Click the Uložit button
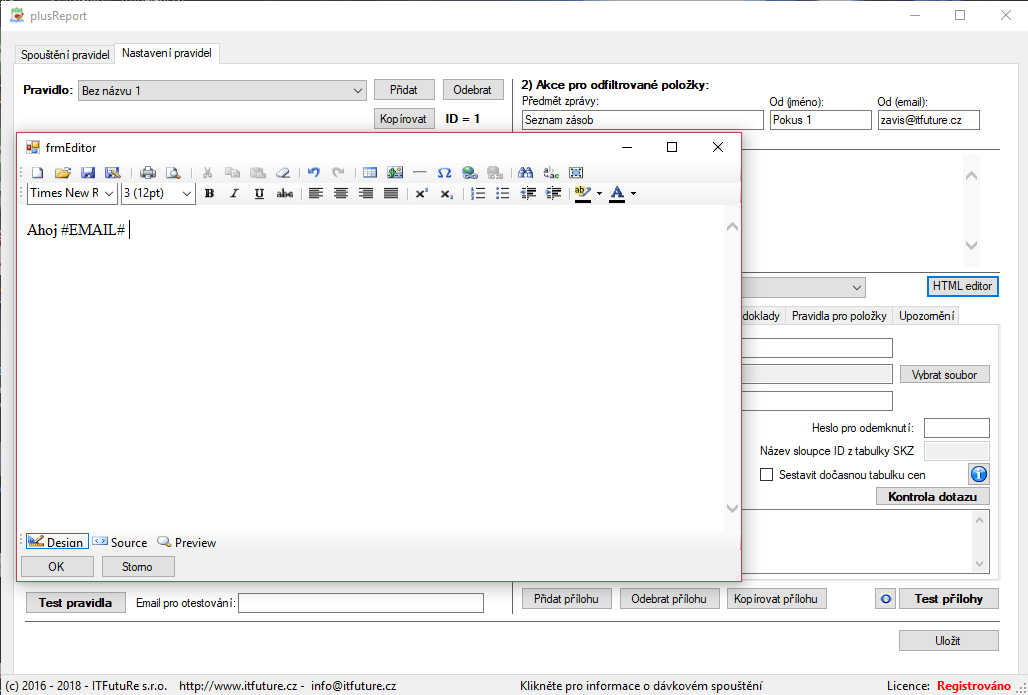This screenshot has height=695, width=1028. coord(948,641)
